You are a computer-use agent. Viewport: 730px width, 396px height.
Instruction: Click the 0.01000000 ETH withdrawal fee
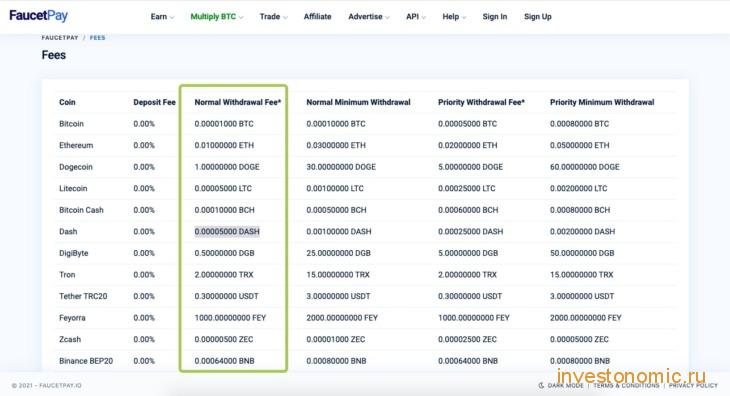coord(224,145)
